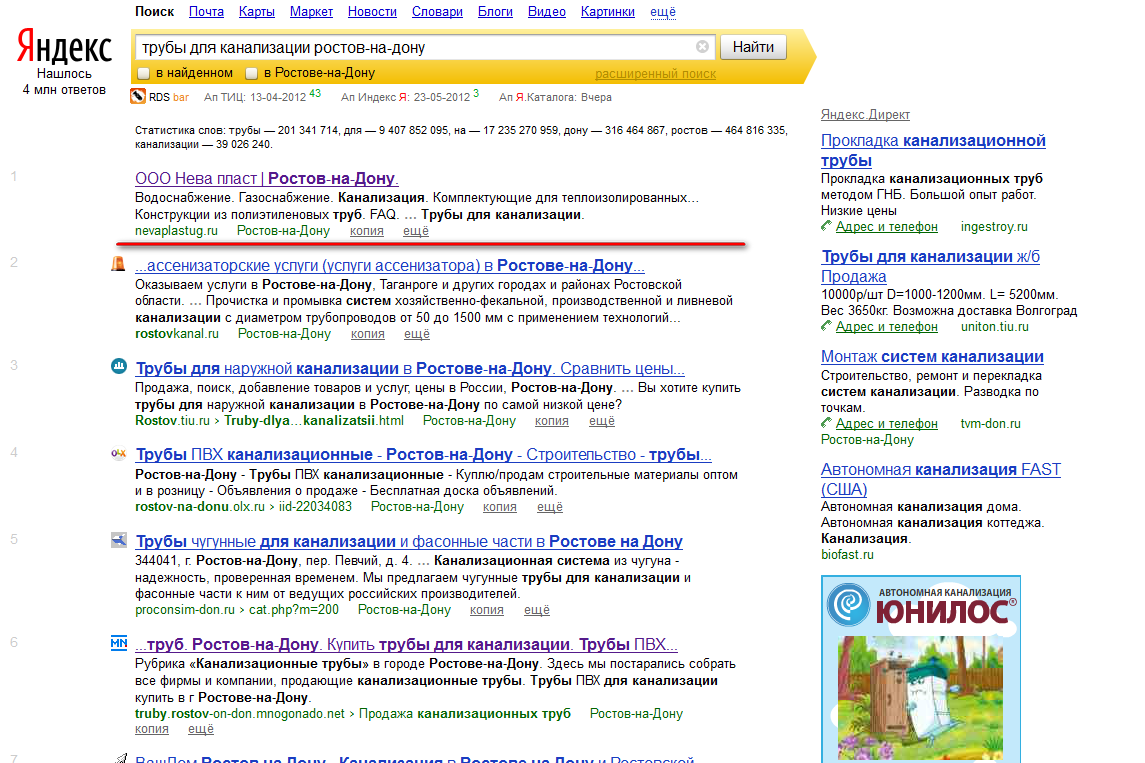
Task: Click the "Ап Индекс Я: 23-05-2012" text
Action: [405, 97]
